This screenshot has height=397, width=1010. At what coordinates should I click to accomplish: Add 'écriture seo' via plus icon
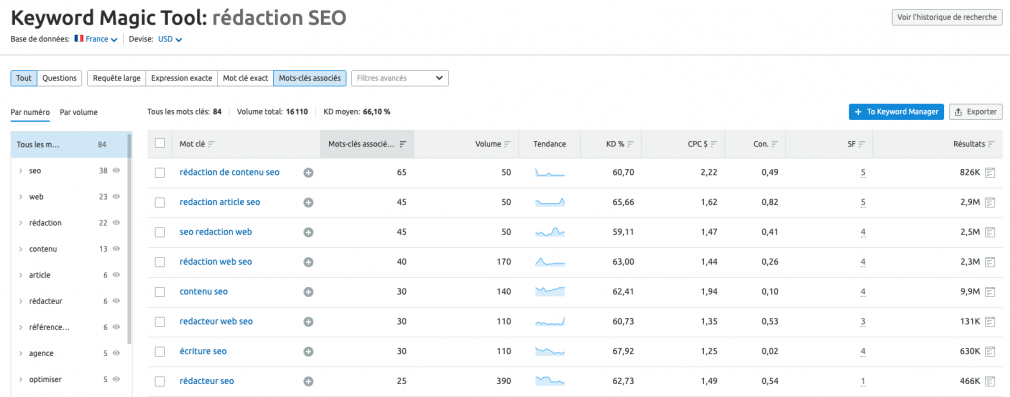(x=309, y=351)
